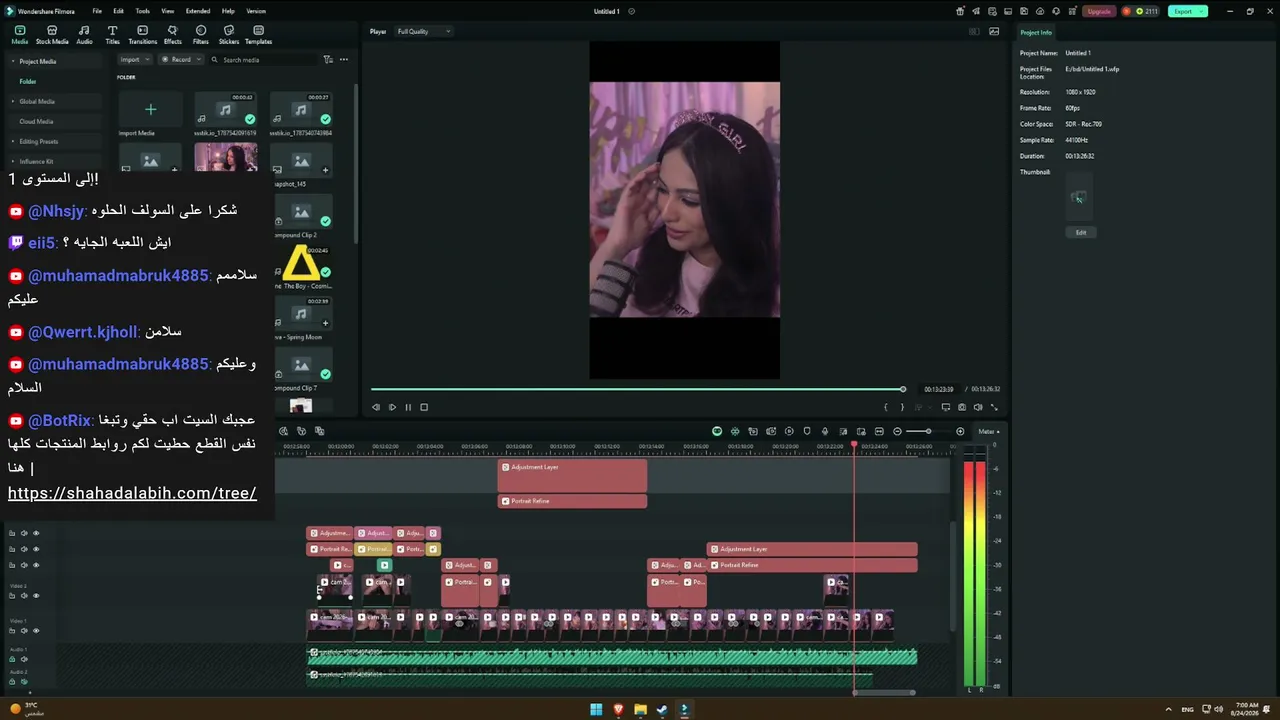Open the Extended menu

click(198, 11)
